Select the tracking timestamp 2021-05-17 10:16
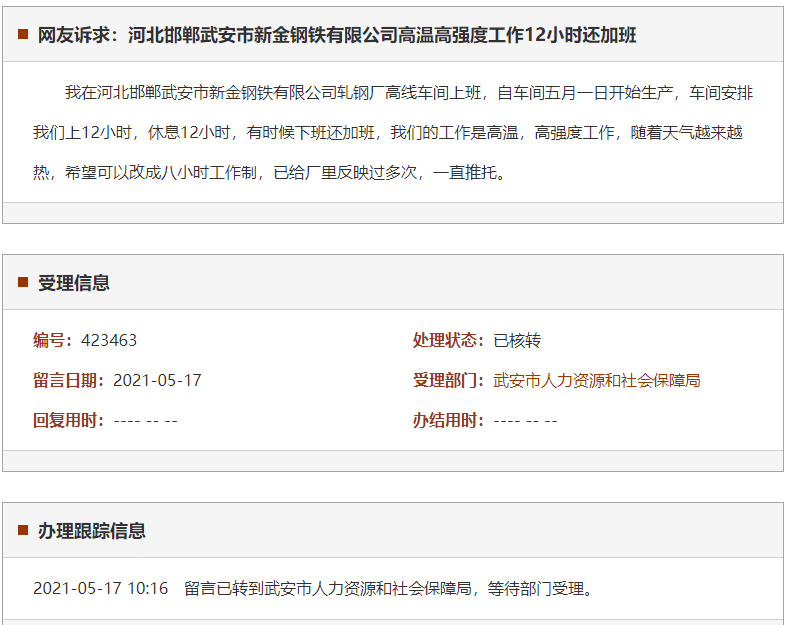786x625 pixels. [x=101, y=588]
